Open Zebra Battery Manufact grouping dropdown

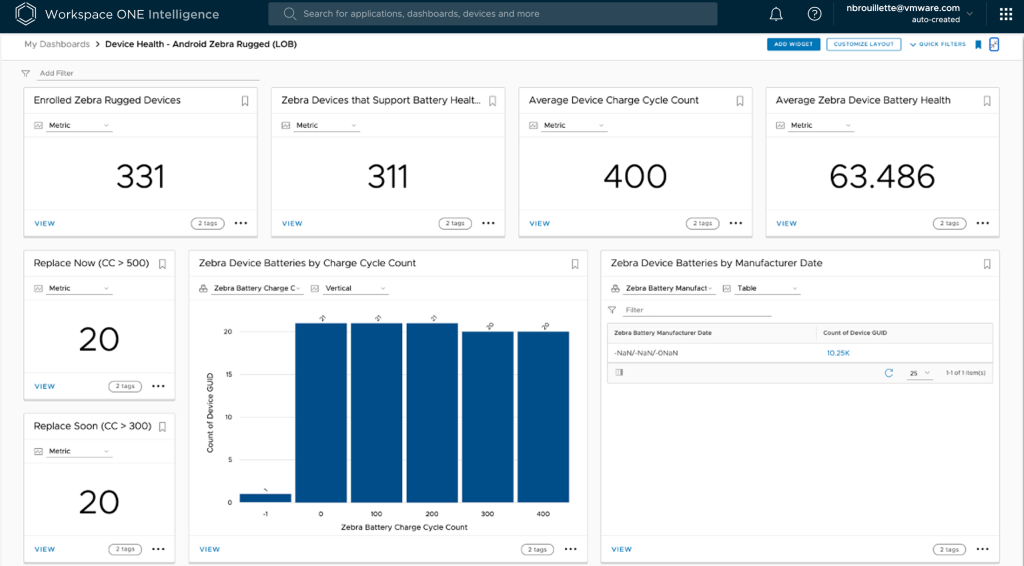(x=669, y=289)
